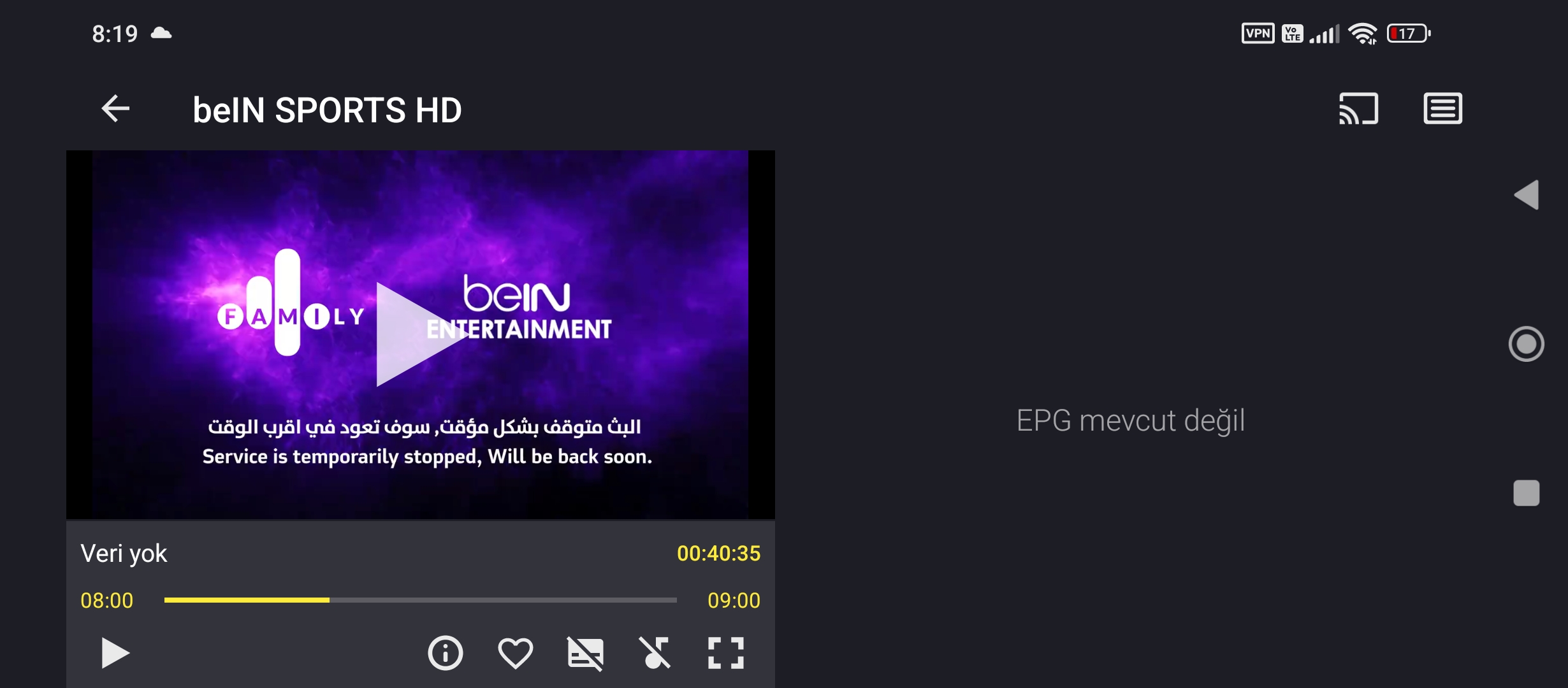1568x688 pixels.
Task: Click the beIN SPORTS HD title
Action: pos(327,110)
